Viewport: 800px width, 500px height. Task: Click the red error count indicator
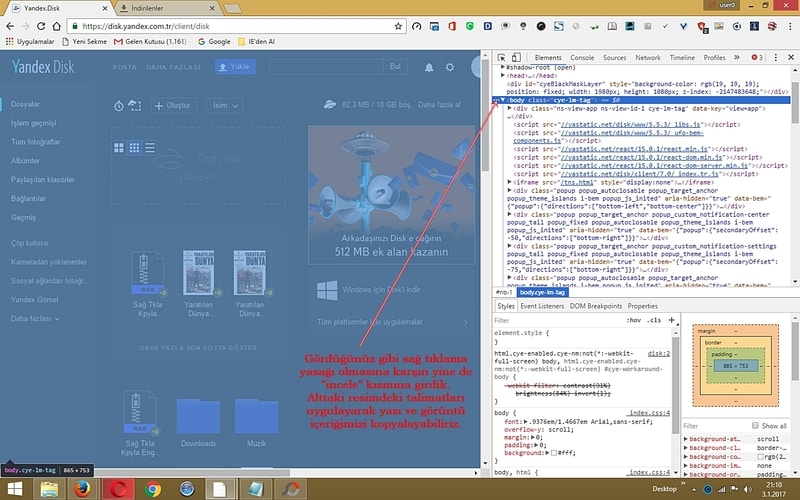757,57
